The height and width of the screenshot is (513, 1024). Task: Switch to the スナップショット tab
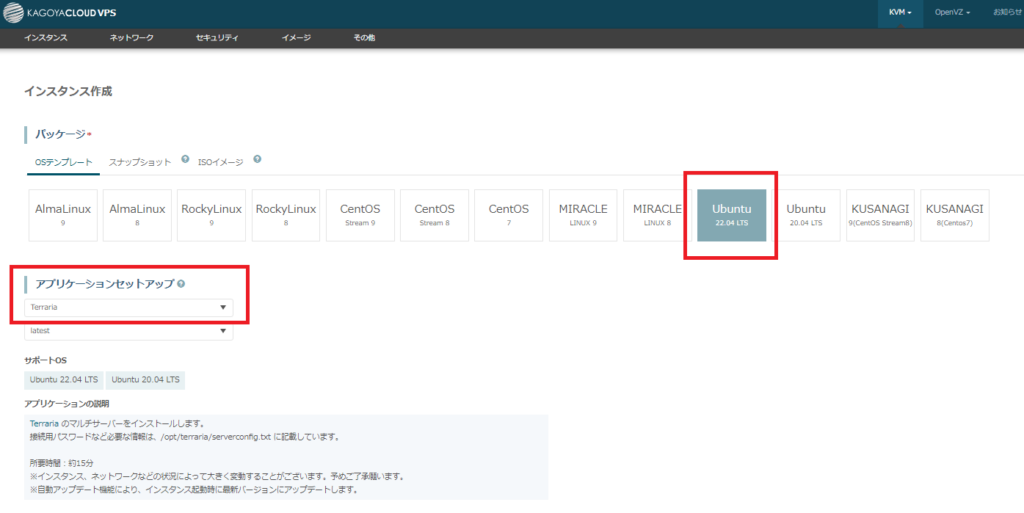click(140, 162)
